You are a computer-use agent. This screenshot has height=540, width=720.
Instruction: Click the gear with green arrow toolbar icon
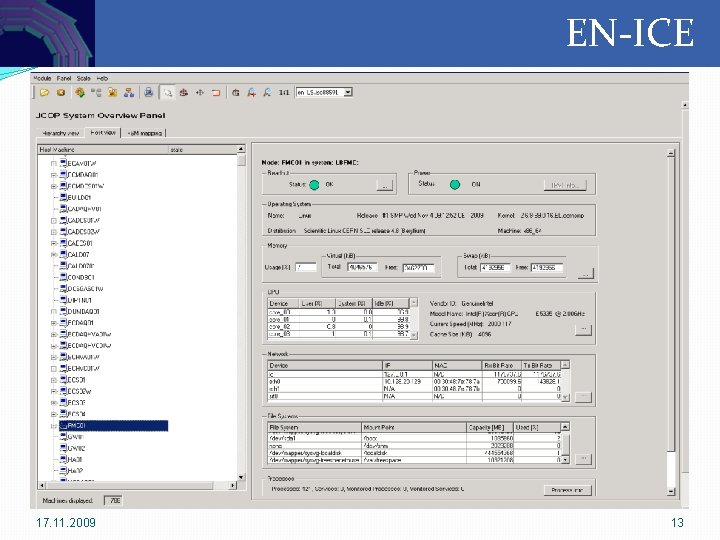tap(80, 93)
